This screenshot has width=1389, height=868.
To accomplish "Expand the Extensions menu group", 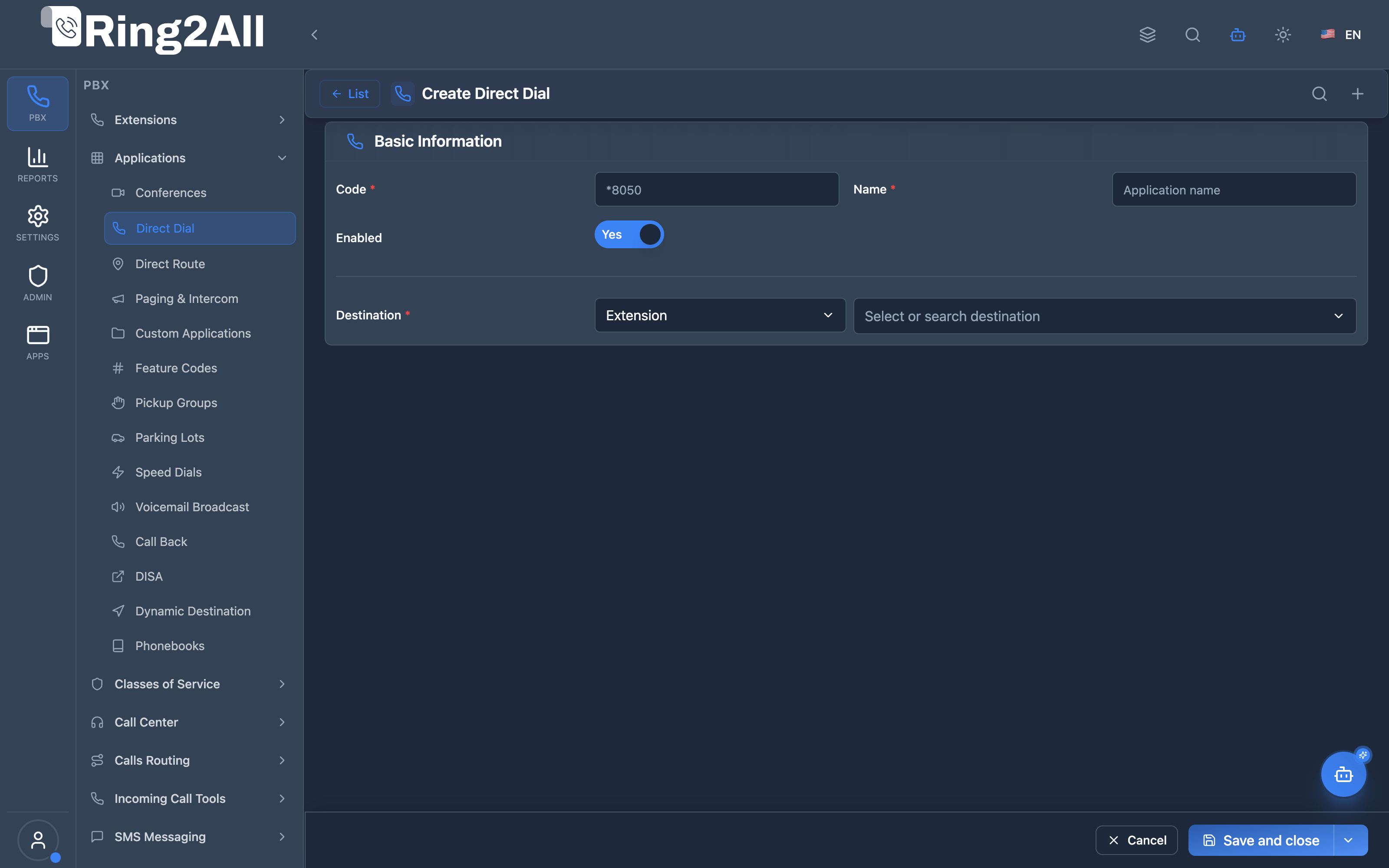I will tap(189, 120).
